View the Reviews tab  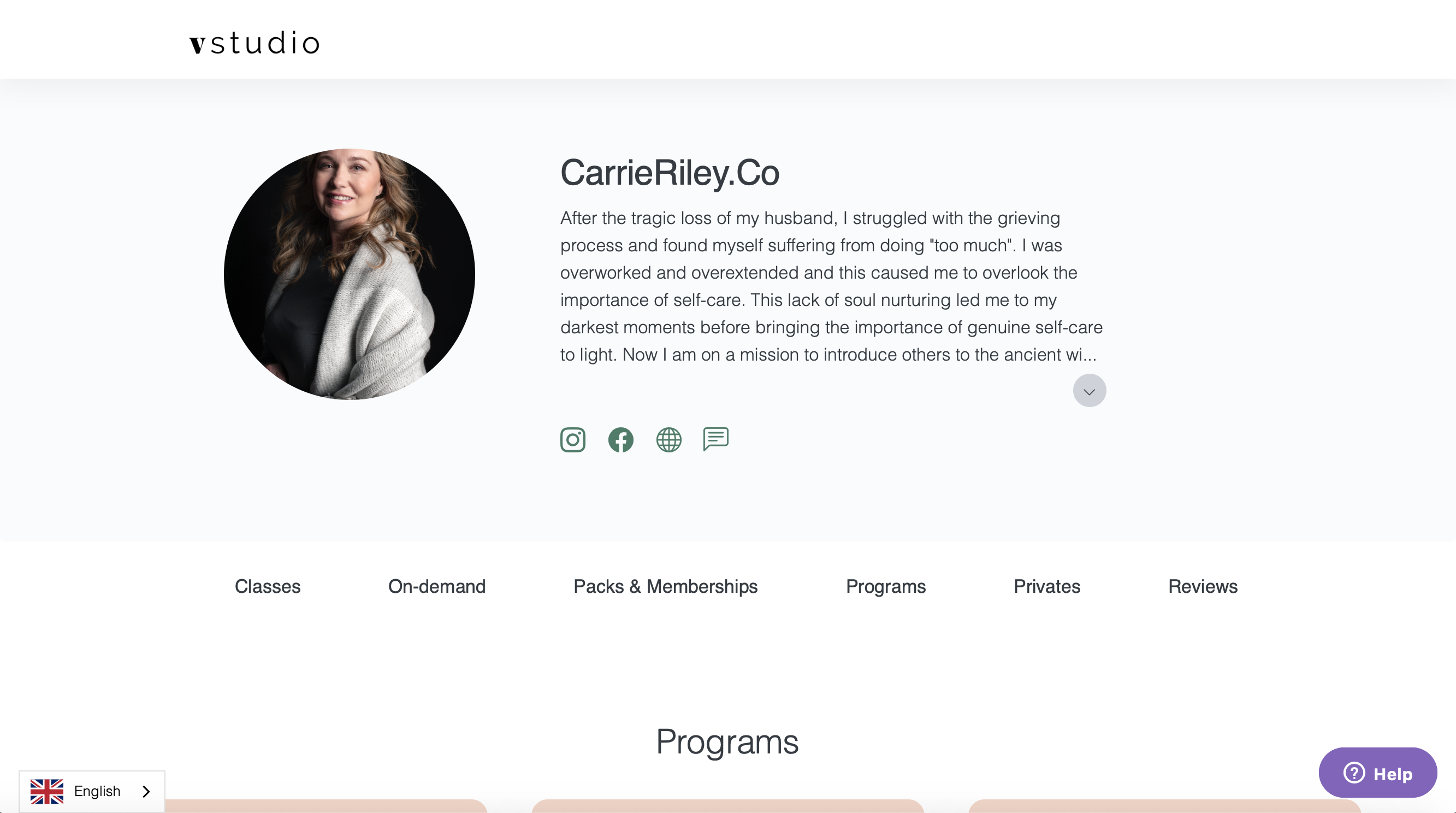(1203, 586)
